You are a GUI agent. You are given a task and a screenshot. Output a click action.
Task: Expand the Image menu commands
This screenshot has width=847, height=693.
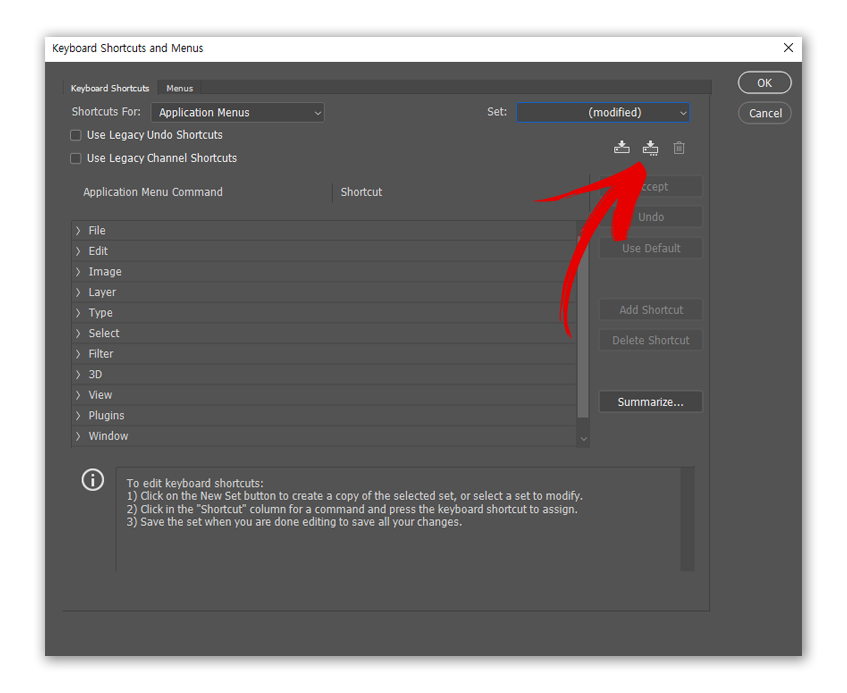click(78, 272)
